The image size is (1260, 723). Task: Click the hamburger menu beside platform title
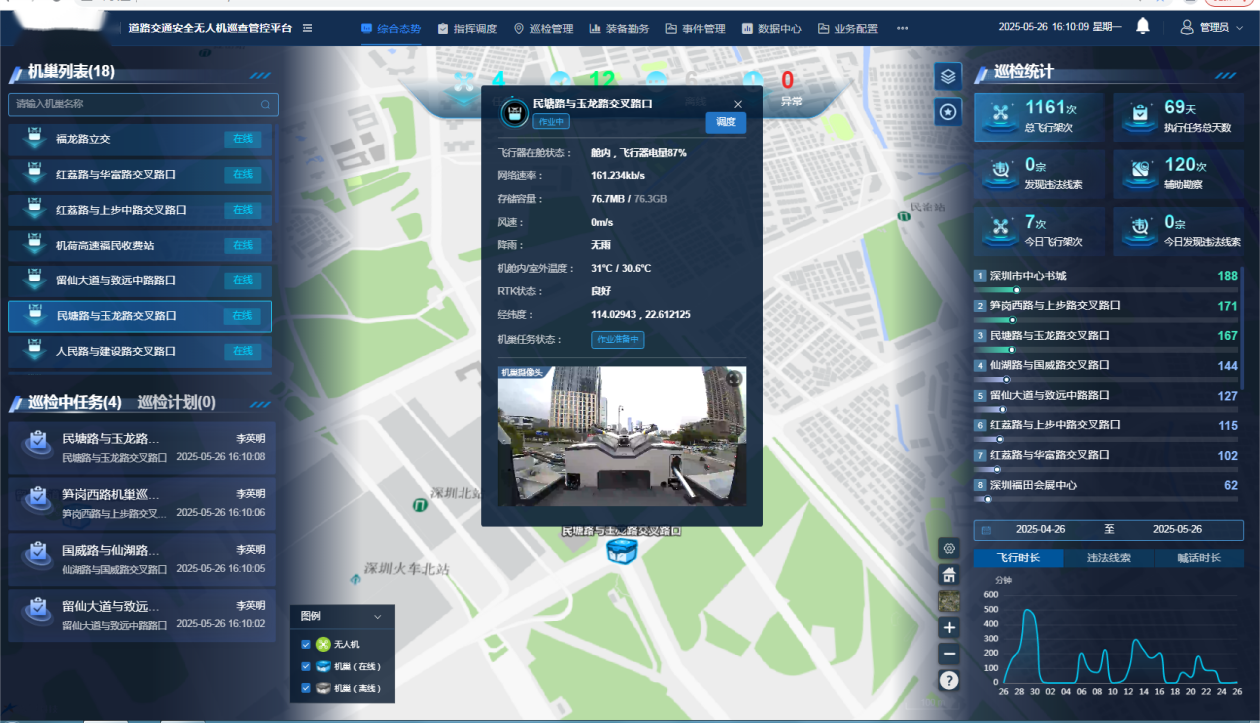tap(307, 28)
